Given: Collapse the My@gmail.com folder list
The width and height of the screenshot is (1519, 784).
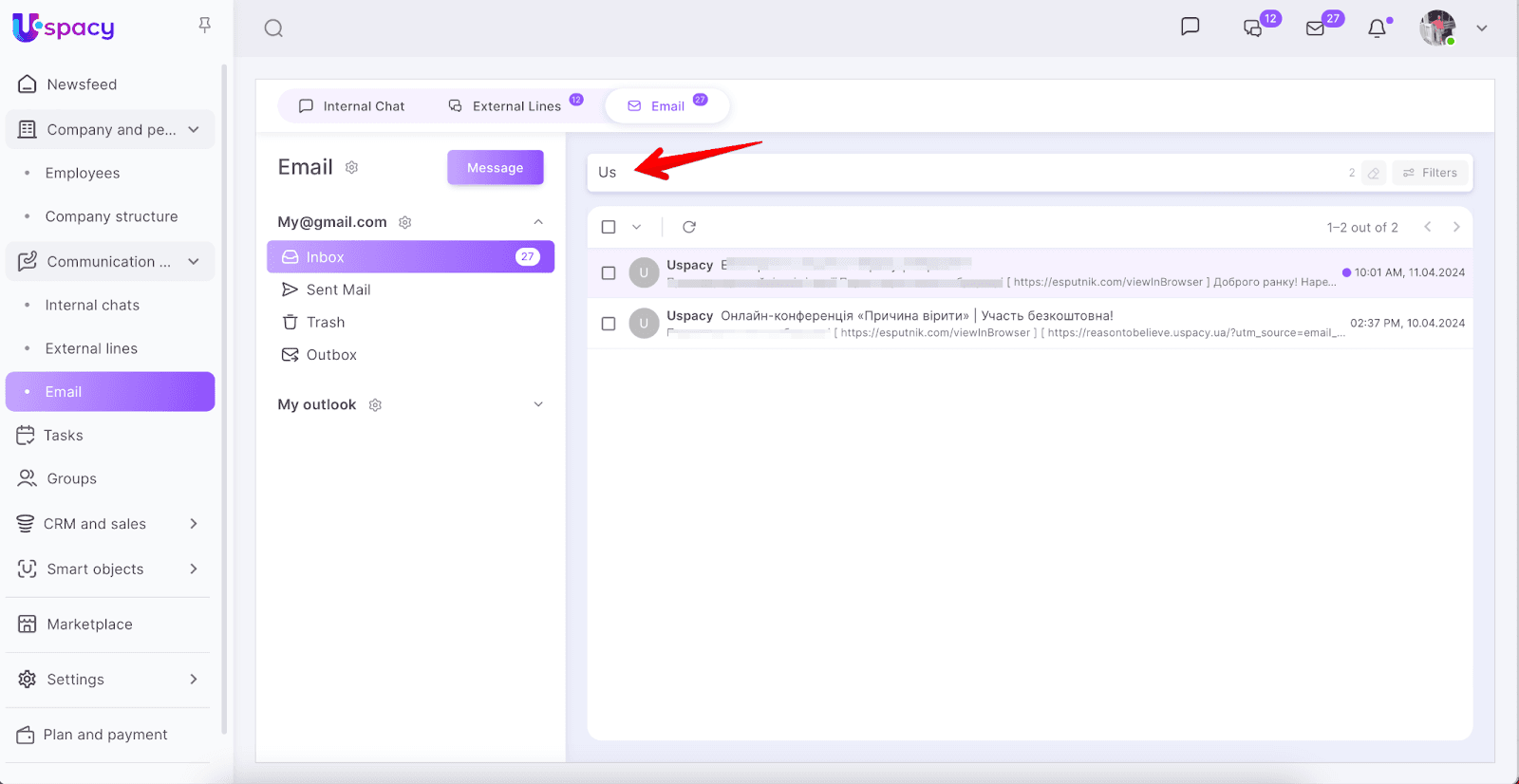Looking at the screenshot, I should click(538, 222).
